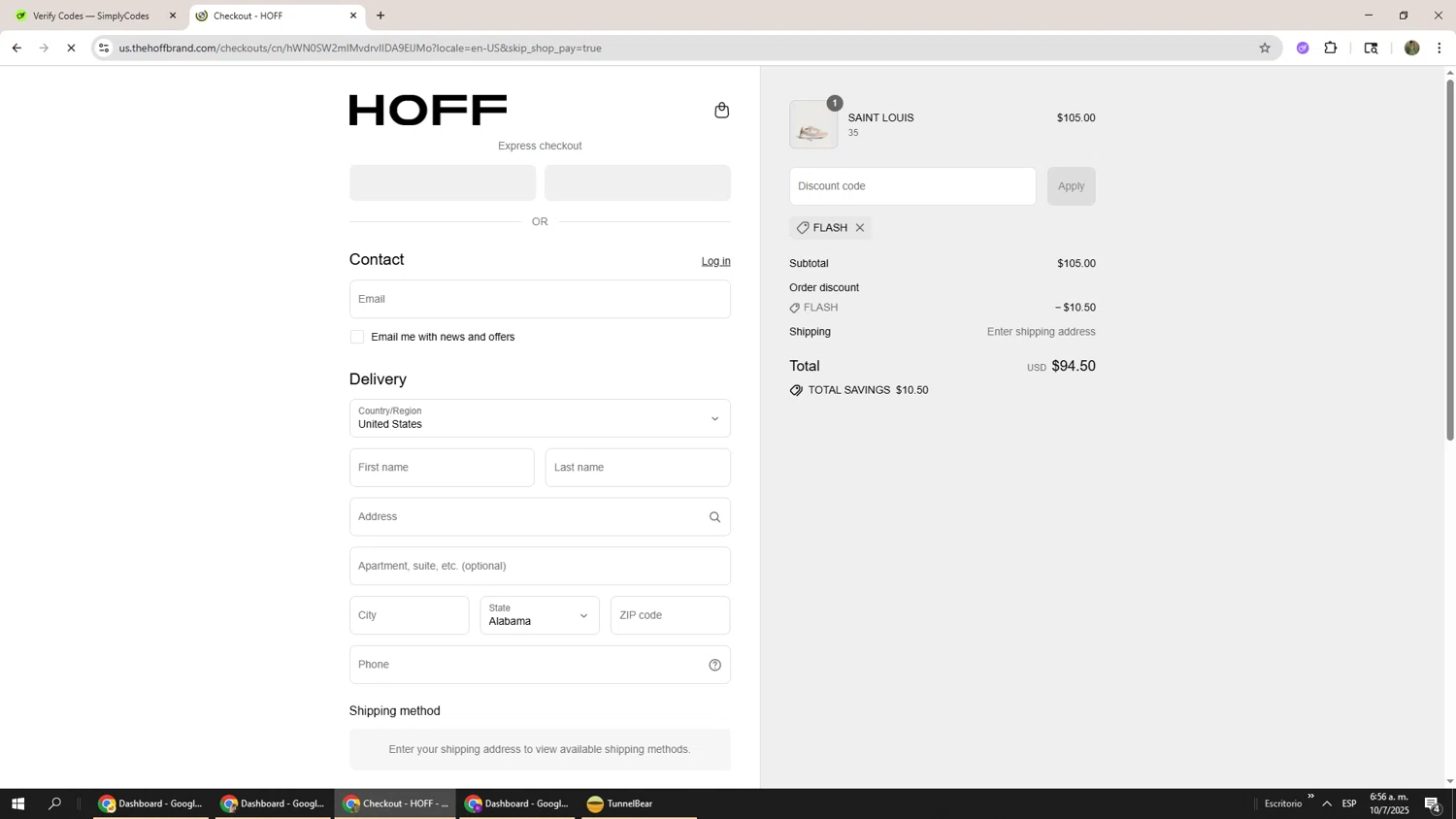
Task: Click the second Express checkout button
Action: [x=638, y=182]
